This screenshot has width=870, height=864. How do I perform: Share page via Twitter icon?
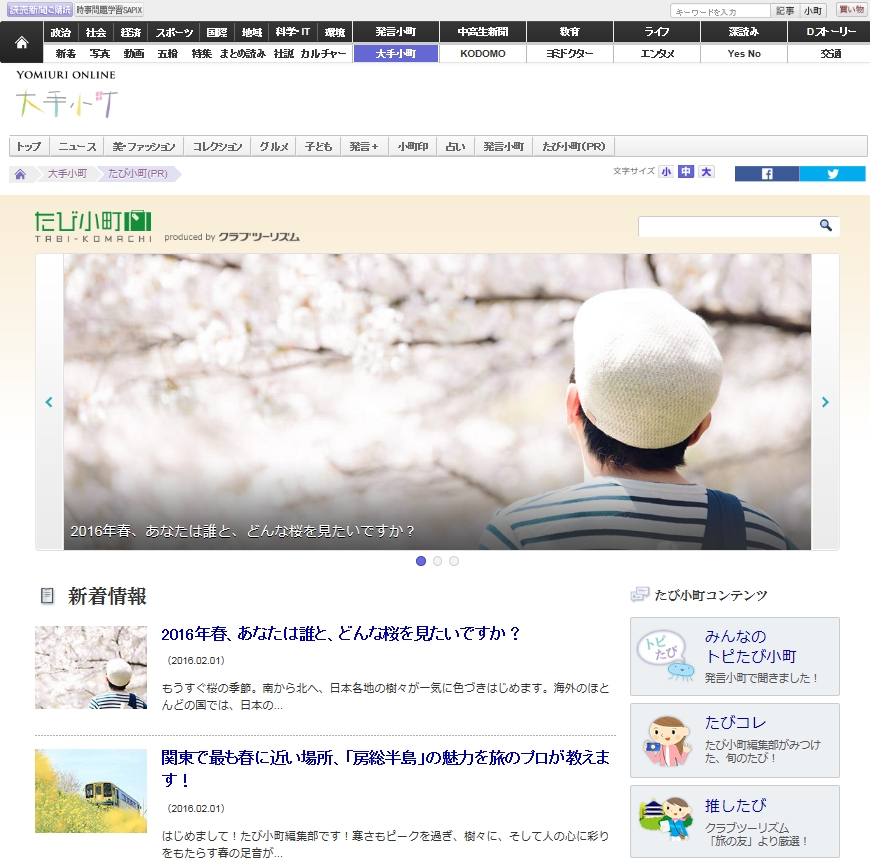point(832,173)
